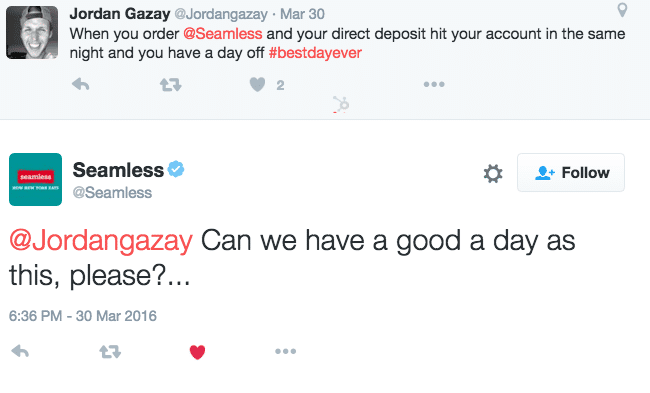The image size is (650, 393).
Task: Open the 6:36 PM - 30 Mar 2016 timestamp
Action: (x=83, y=316)
